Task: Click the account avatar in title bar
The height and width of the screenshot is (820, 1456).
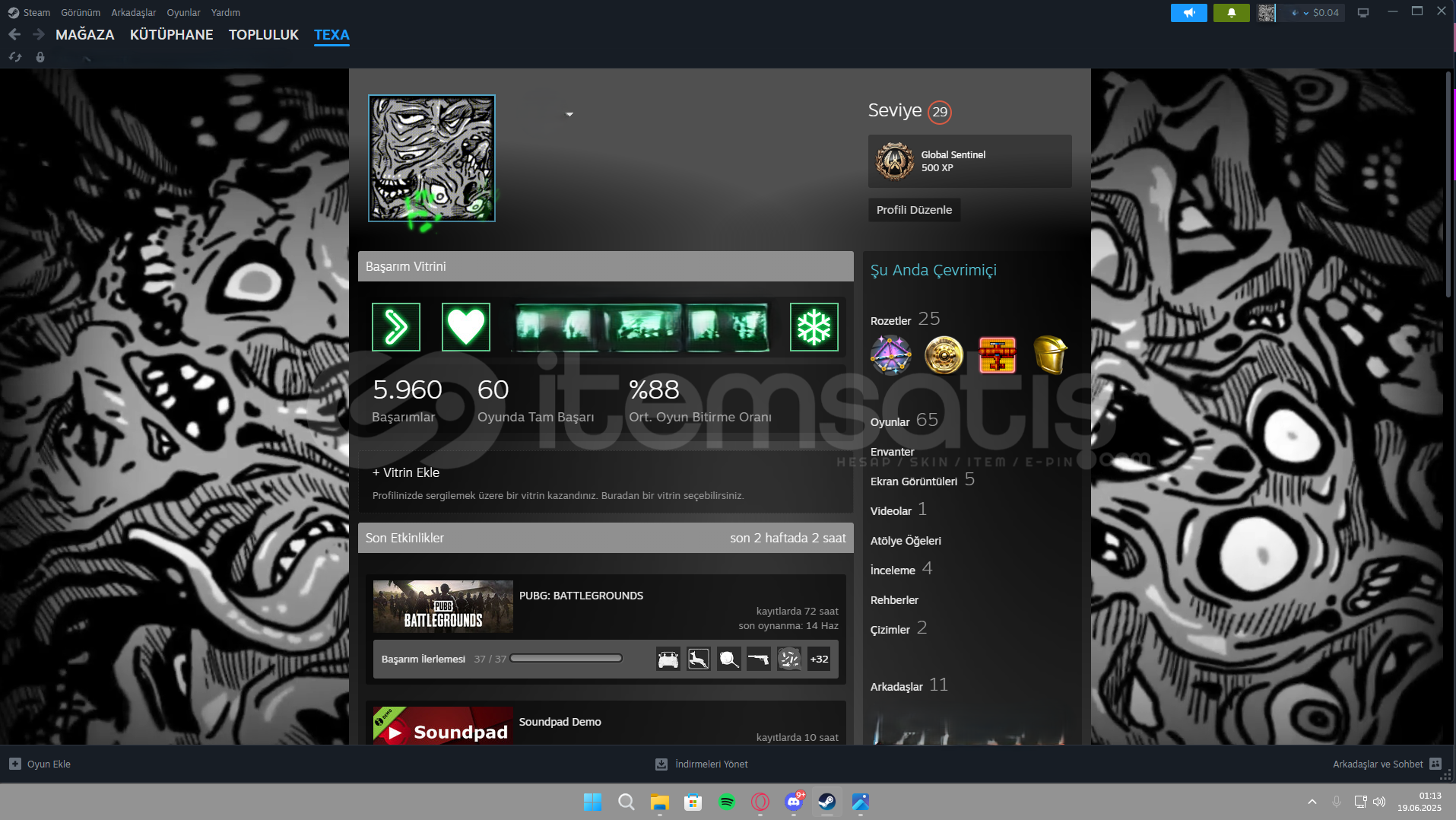Action: [x=1266, y=12]
